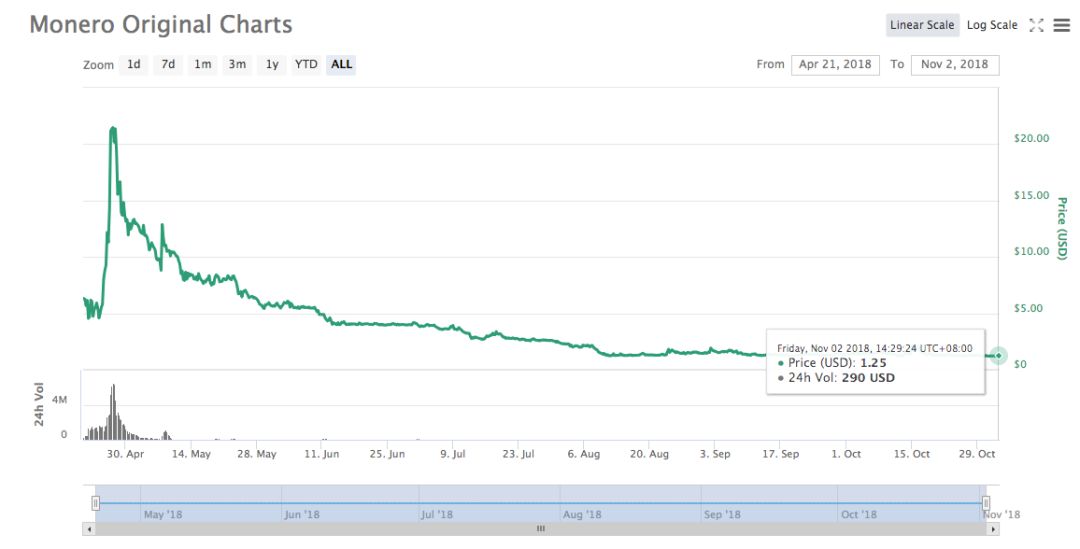Select the ALL zoom range
The height and width of the screenshot is (549, 1080).
(341, 64)
